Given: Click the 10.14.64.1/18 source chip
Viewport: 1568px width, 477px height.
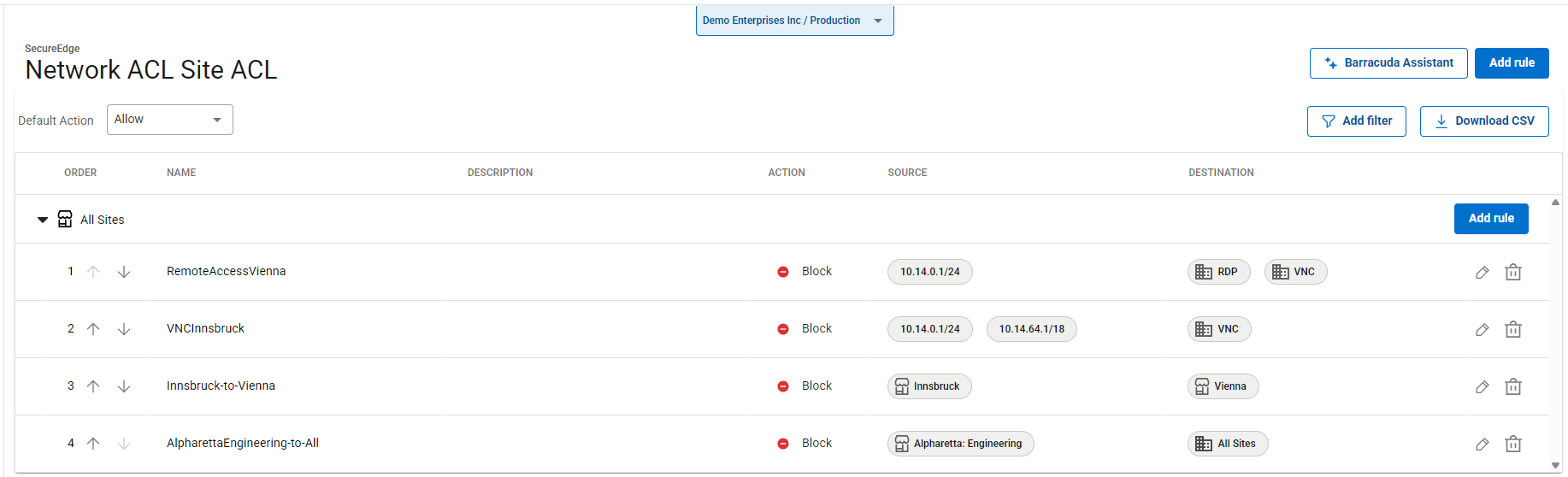Looking at the screenshot, I should (1031, 329).
